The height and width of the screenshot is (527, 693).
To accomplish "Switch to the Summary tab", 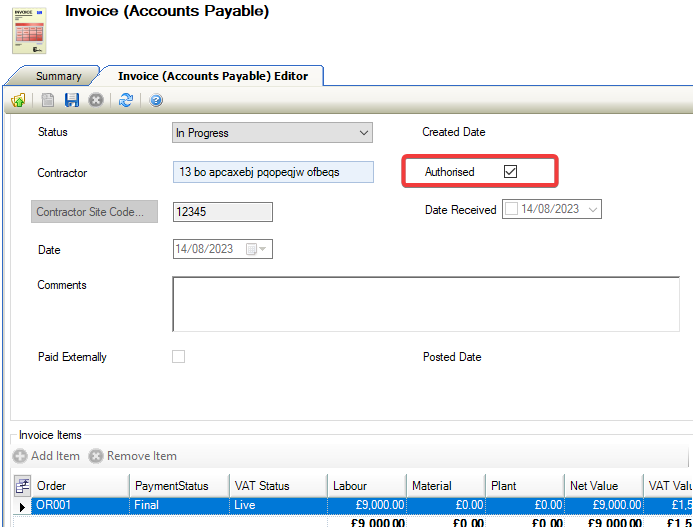I will (58, 76).
